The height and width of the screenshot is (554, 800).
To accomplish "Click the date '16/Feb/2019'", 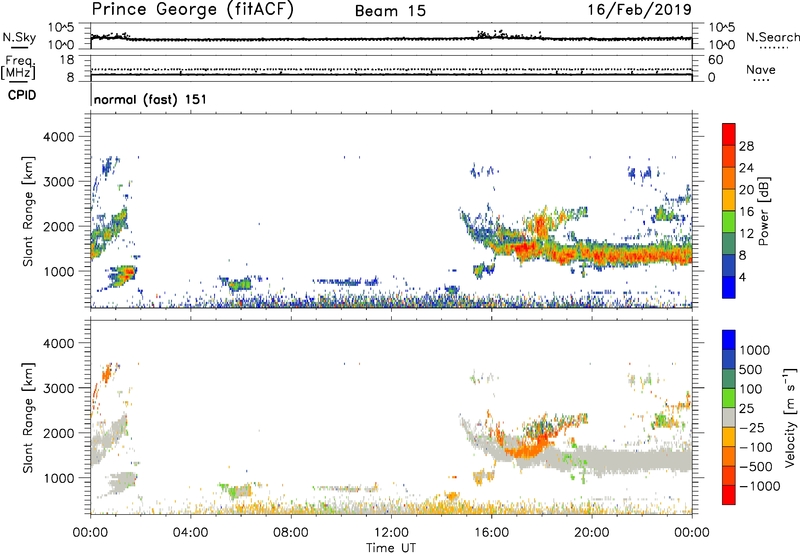I will 639,9.
